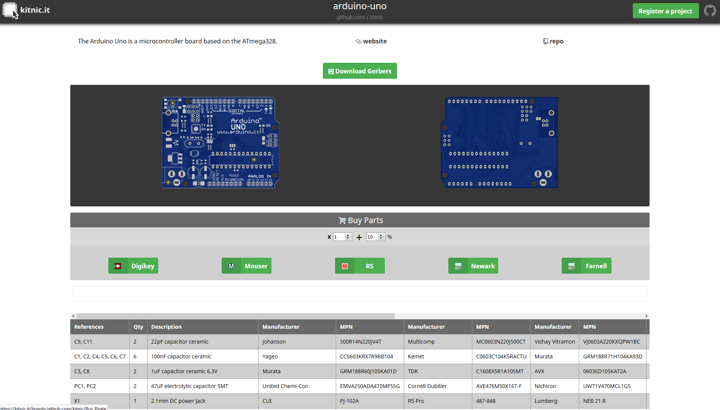Click the GRM188R60J105KA01D part number

[x=368, y=371]
